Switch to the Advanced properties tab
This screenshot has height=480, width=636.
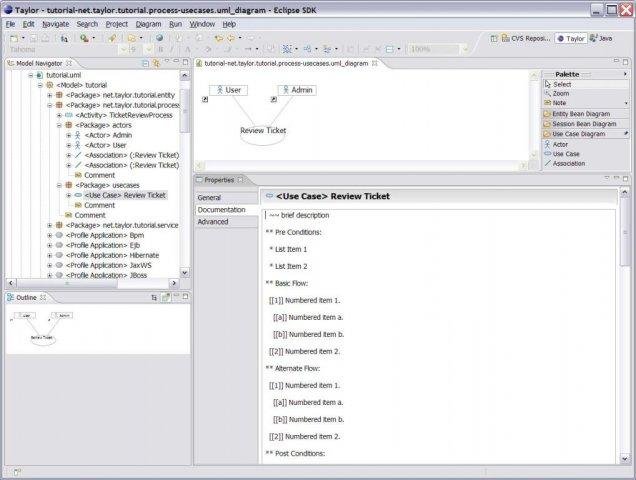pyautogui.click(x=227, y=222)
